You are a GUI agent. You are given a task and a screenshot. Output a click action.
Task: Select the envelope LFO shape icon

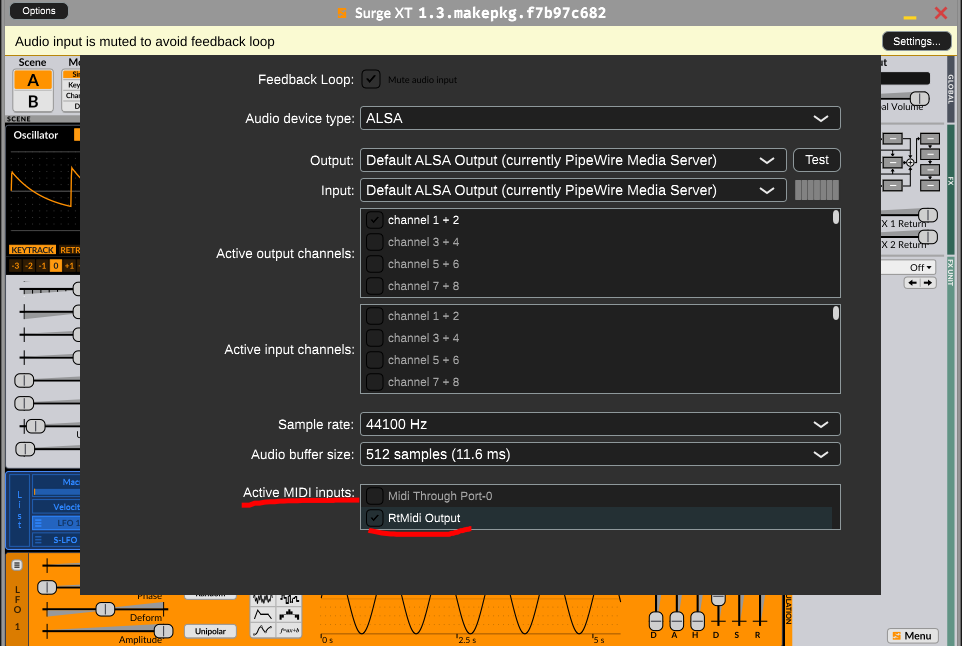263,614
